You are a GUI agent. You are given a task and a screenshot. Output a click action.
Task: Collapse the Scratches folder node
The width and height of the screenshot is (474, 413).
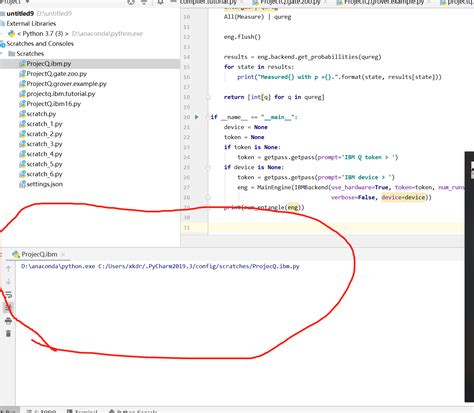coord(2,54)
